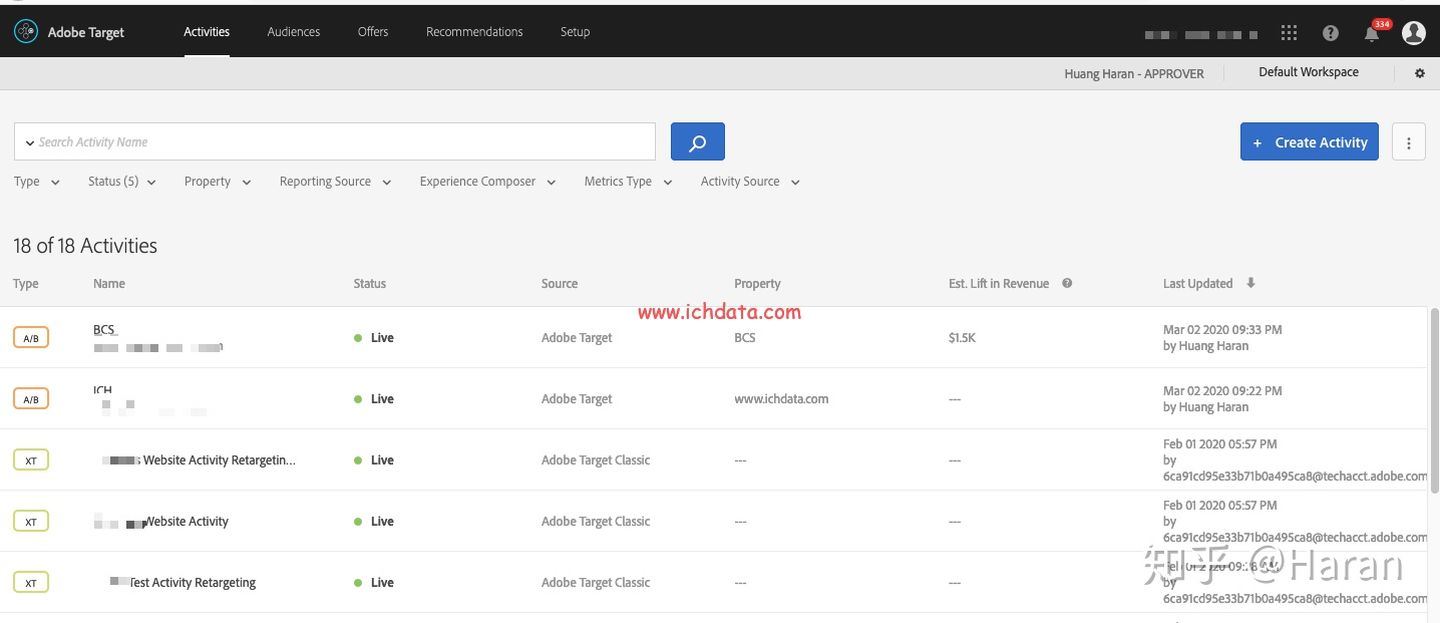Open the Default Workspace selector
Viewport: 1440px width, 623px height.
point(1308,72)
